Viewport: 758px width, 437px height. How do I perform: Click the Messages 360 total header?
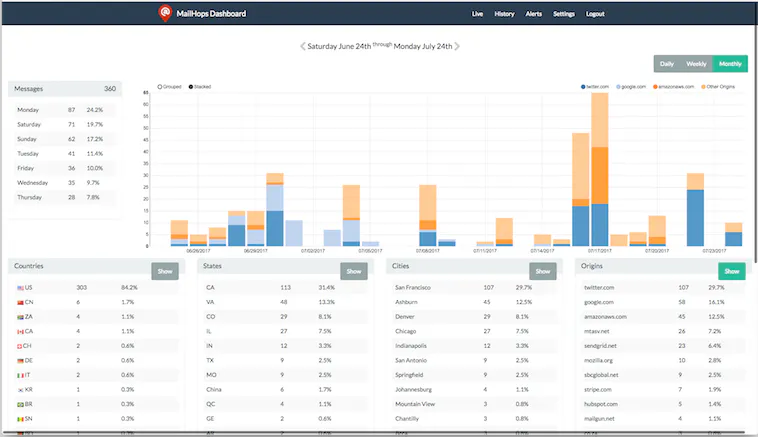click(65, 89)
